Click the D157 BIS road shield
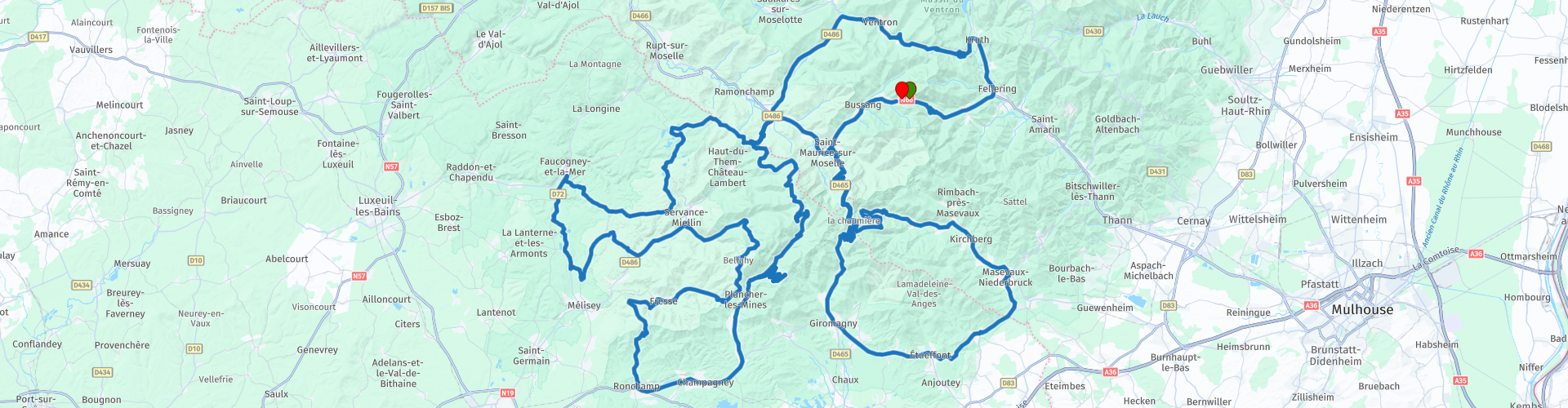 [x=435, y=8]
